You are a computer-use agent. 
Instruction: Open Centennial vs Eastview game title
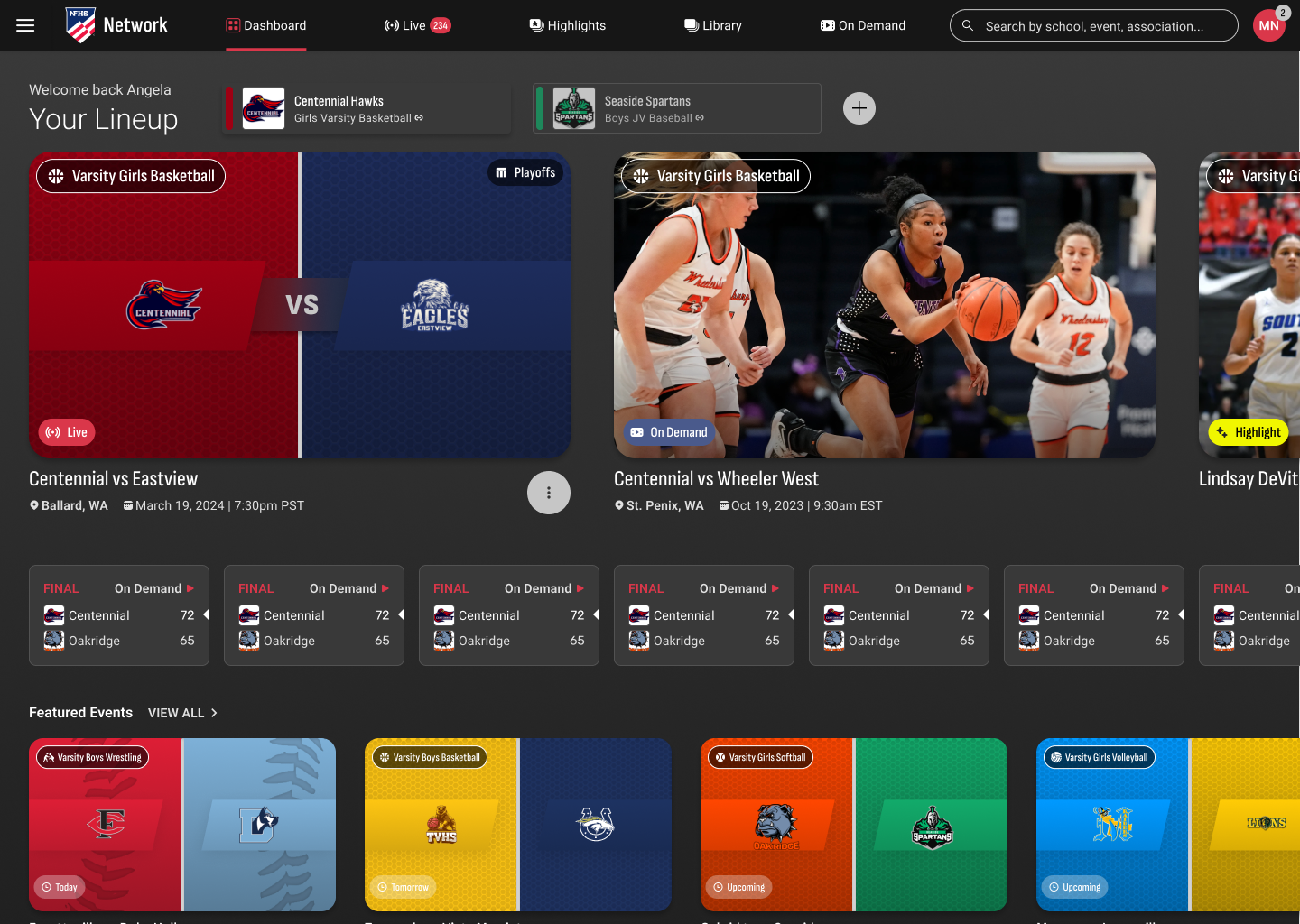coord(113,479)
